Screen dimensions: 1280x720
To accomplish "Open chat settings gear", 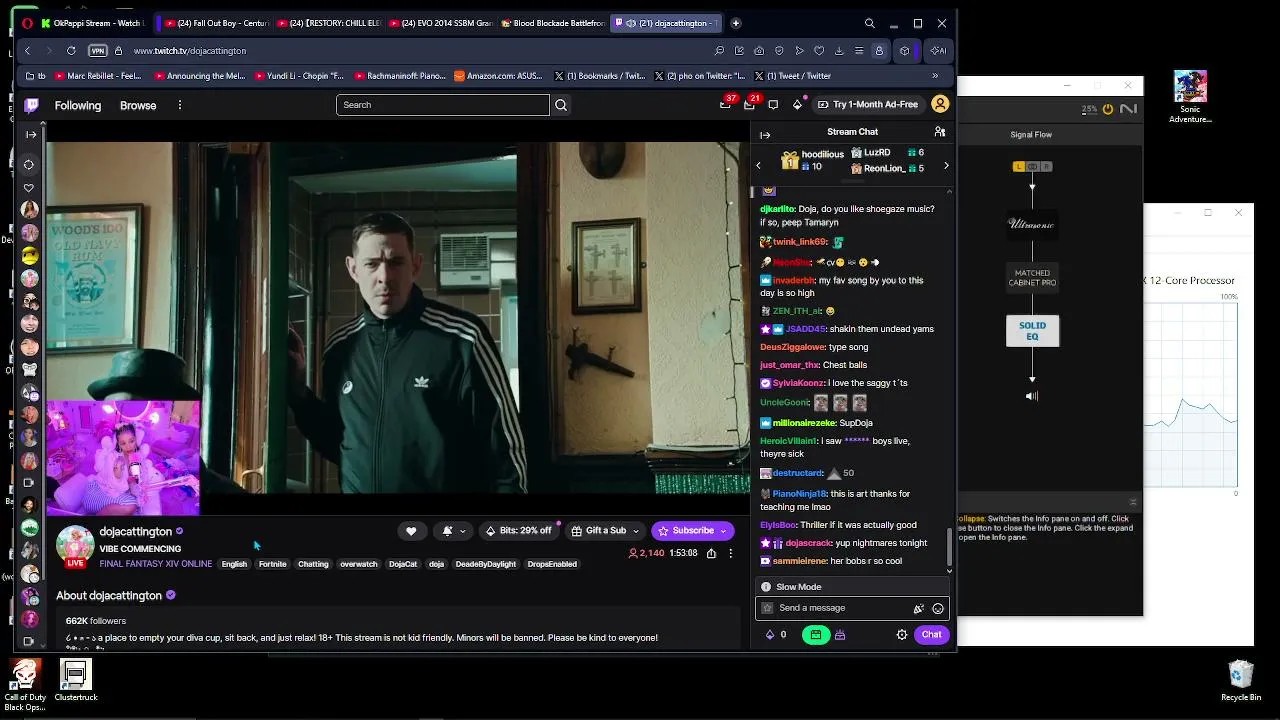I will 902,635.
